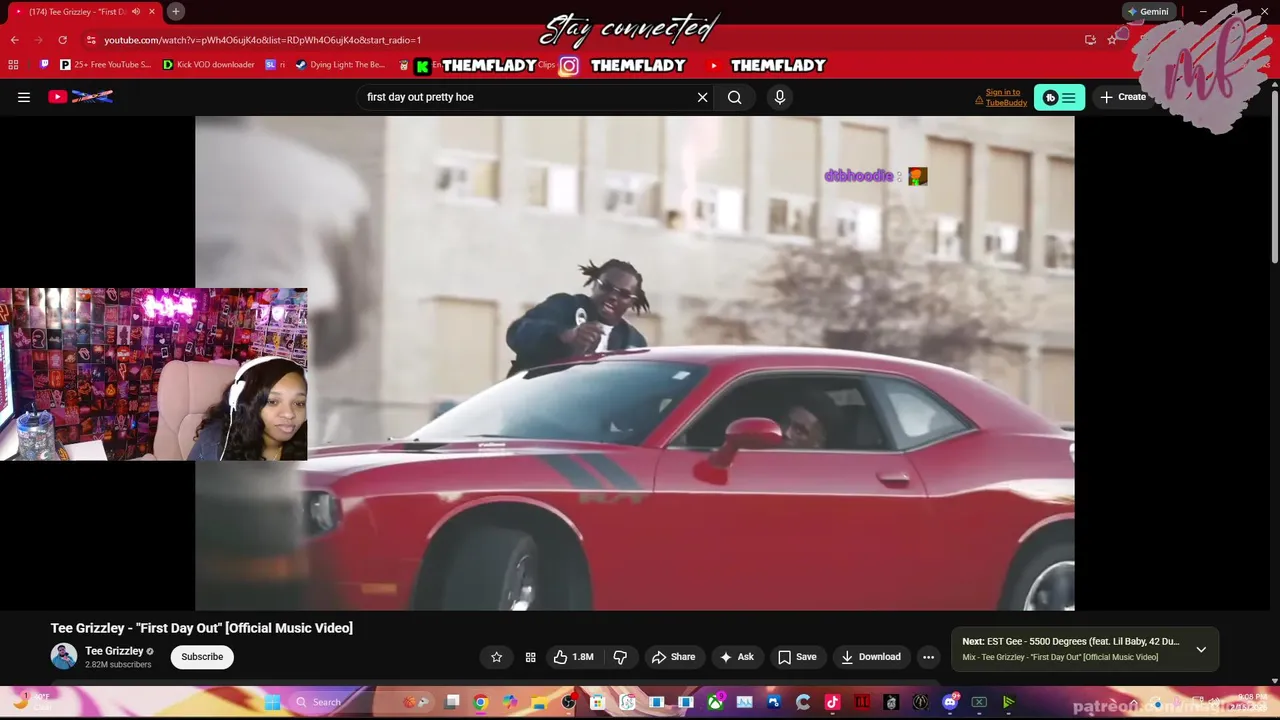Go back in browser history
The width and height of the screenshot is (1280, 720).
14,40
